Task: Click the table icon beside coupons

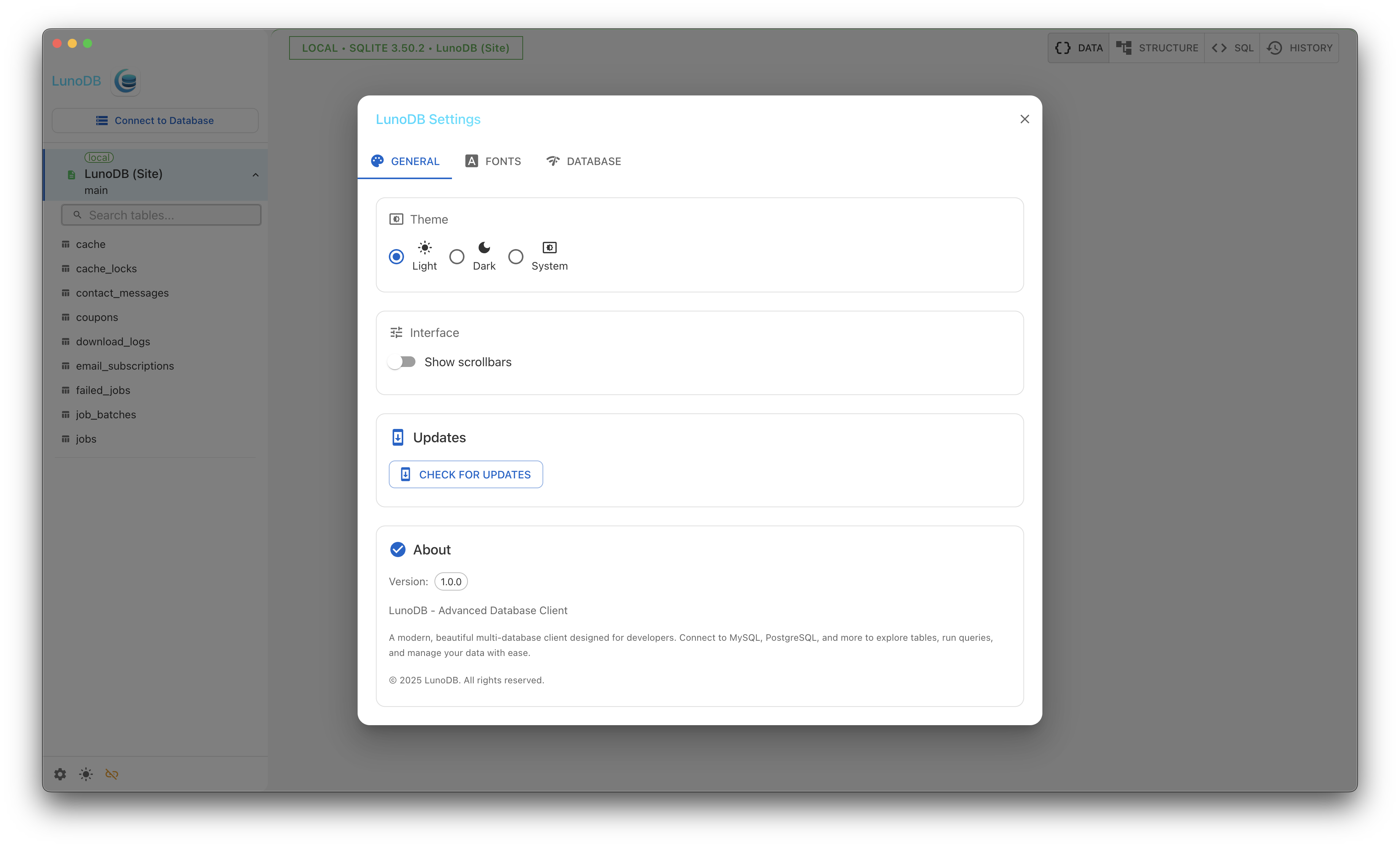Action: [66, 317]
